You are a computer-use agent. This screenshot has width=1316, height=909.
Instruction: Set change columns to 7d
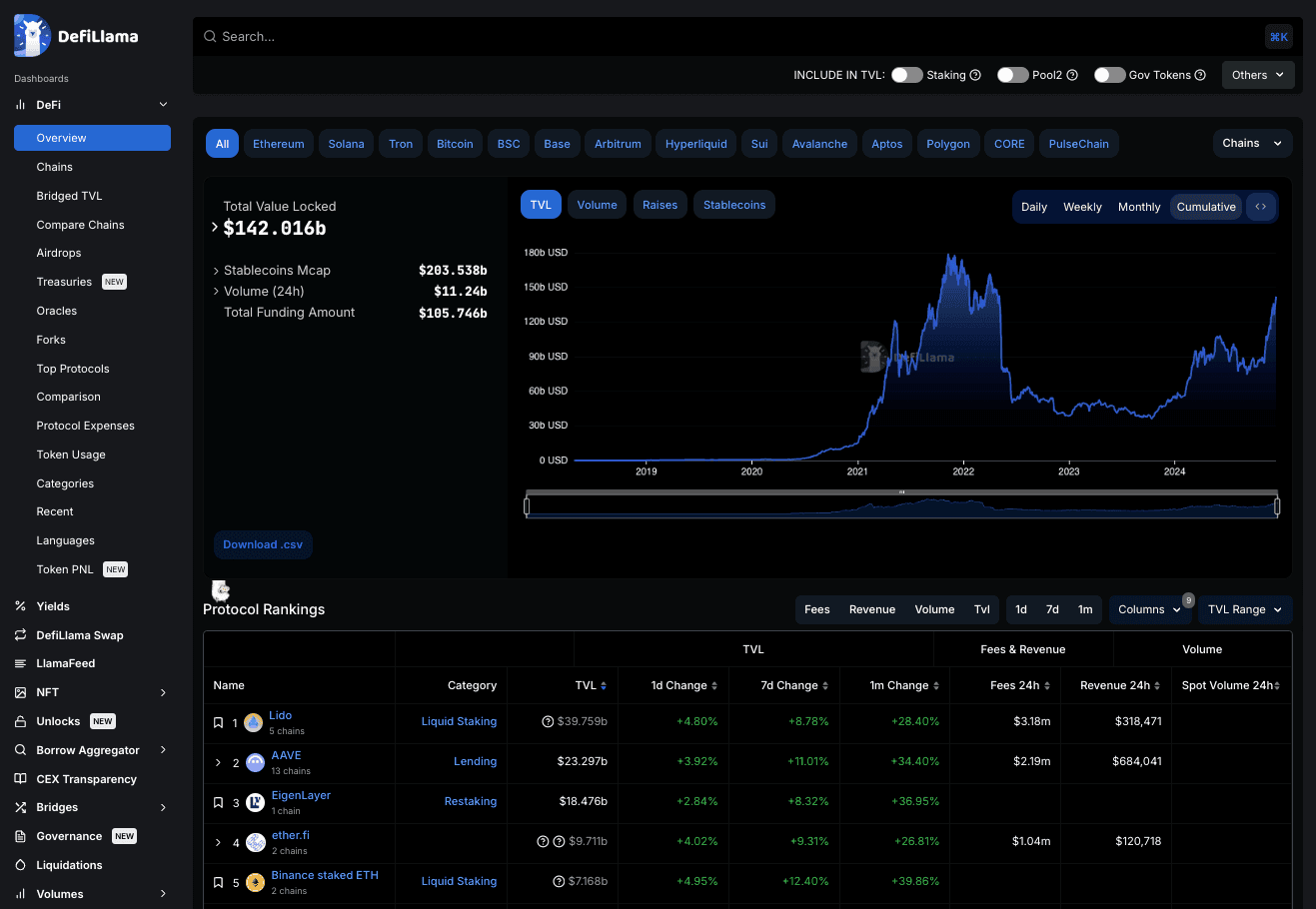coord(1052,609)
